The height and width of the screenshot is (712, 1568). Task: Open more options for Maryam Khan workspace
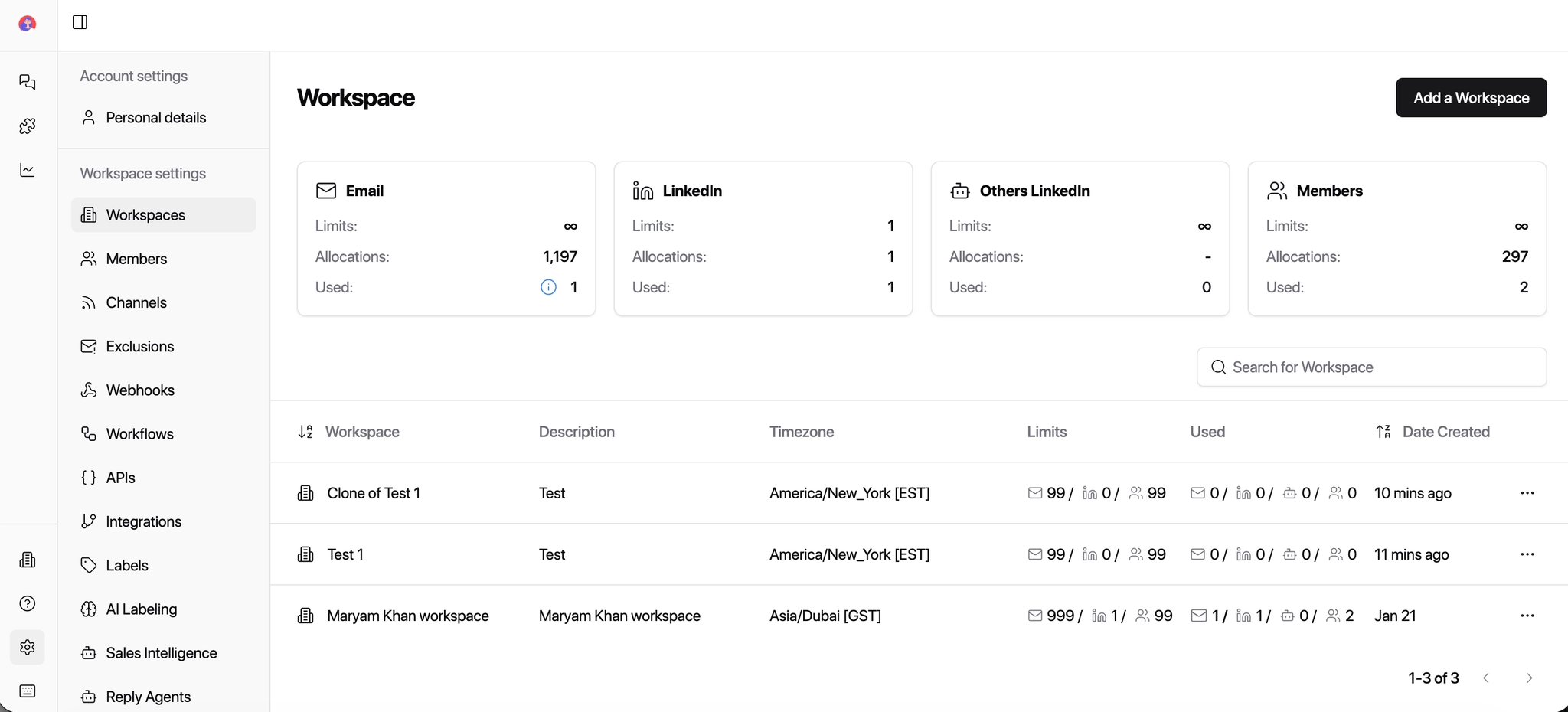click(x=1527, y=616)
